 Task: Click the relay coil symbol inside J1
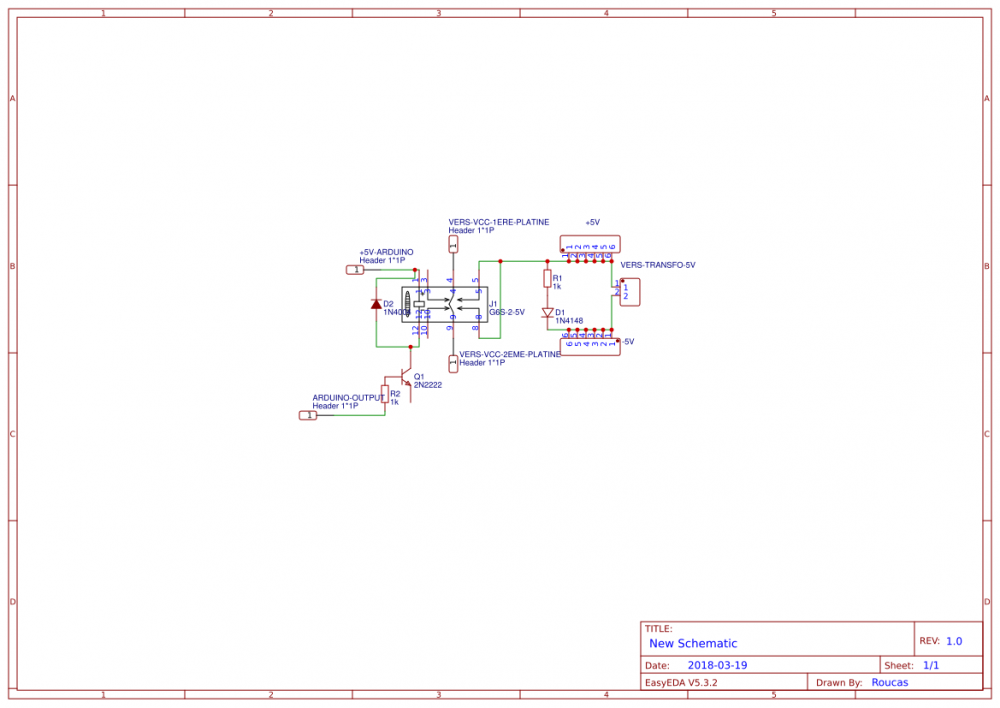click(x=419, y=304)
